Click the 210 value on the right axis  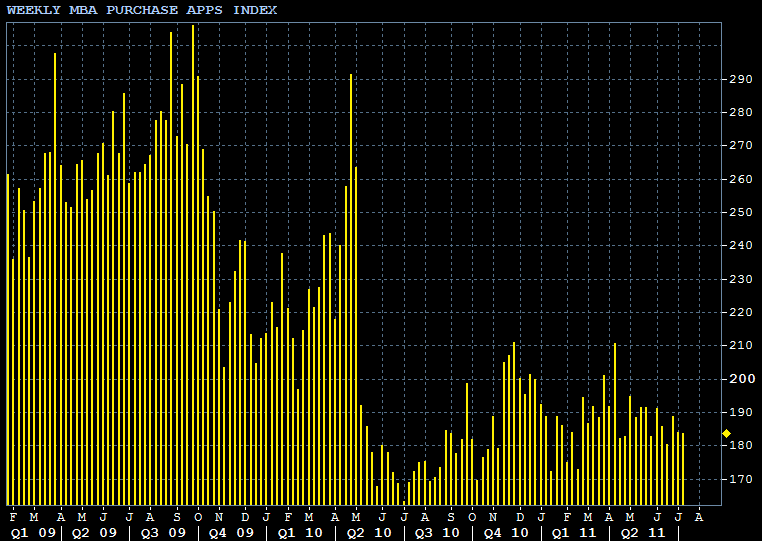coord(740,346)
